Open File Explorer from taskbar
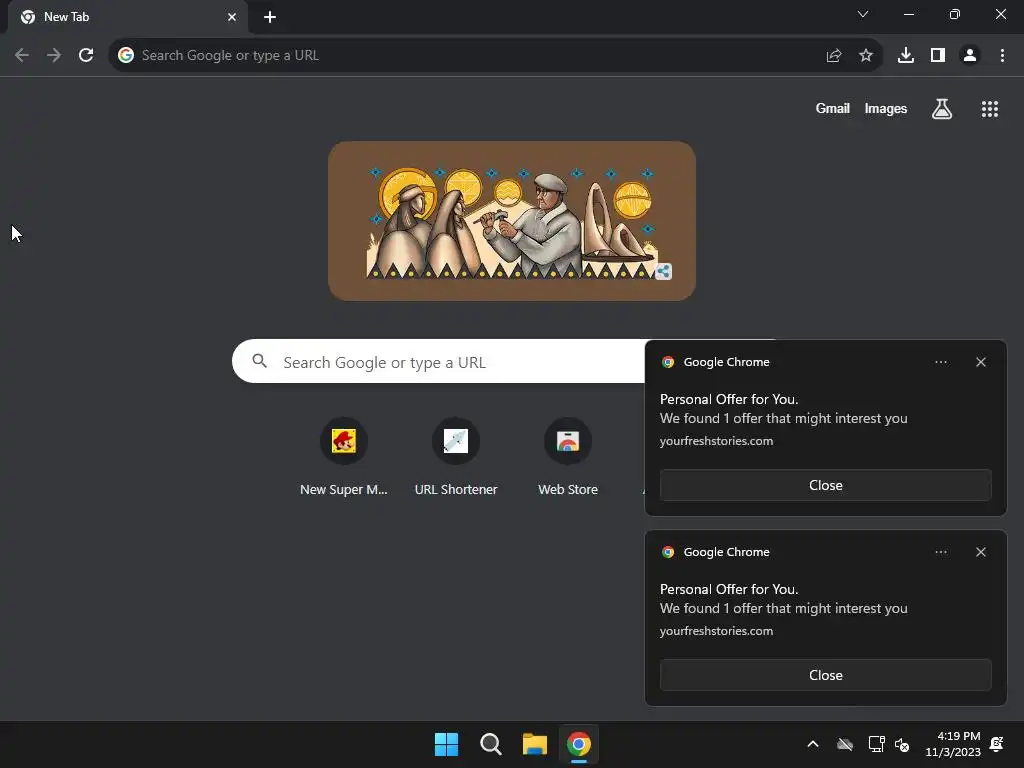Screen dimensions: 1024x768 pyautogui.click(x=535, y=744)
